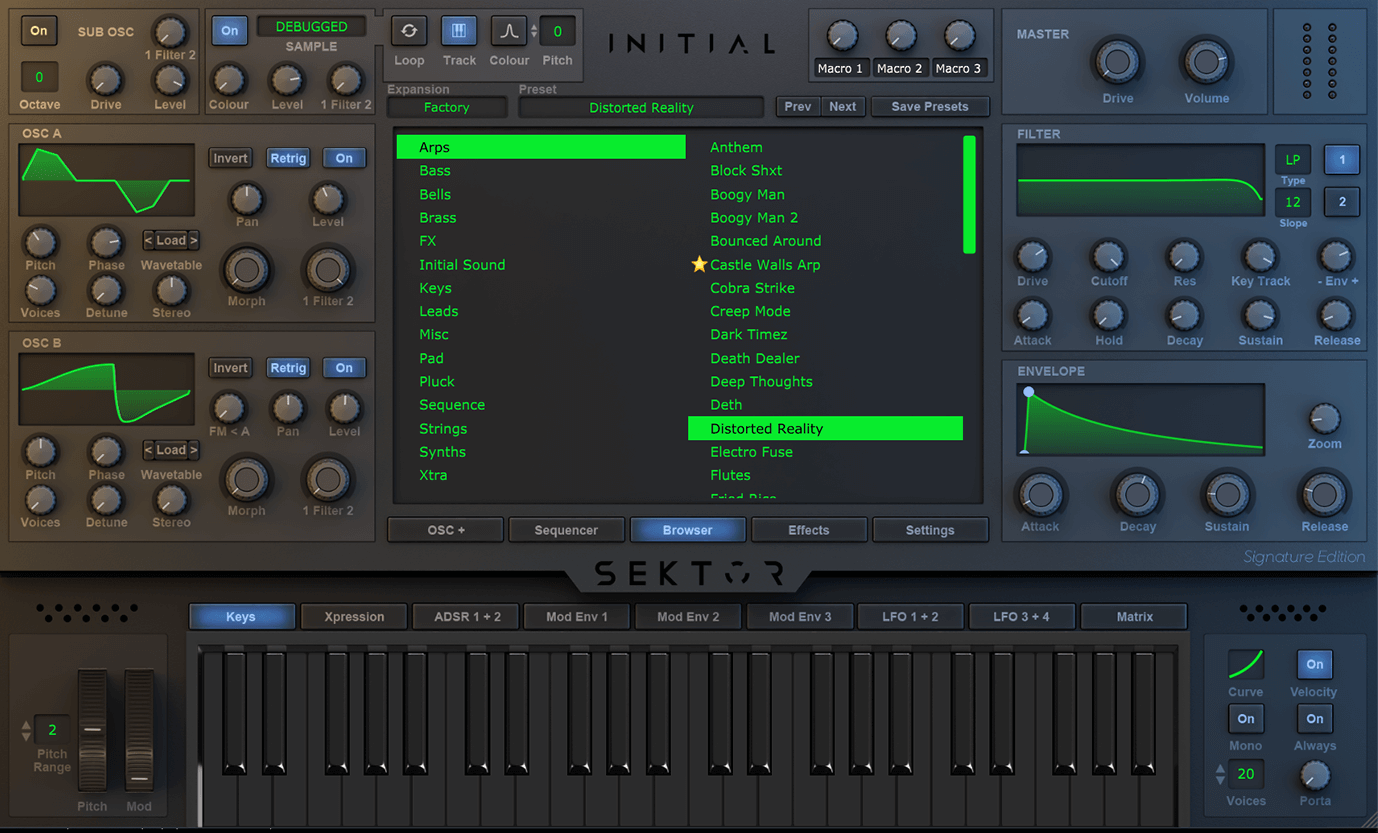Increase the Pitch value with the stepper arrows
1378x833 pixels.
(x=536, y=26)
